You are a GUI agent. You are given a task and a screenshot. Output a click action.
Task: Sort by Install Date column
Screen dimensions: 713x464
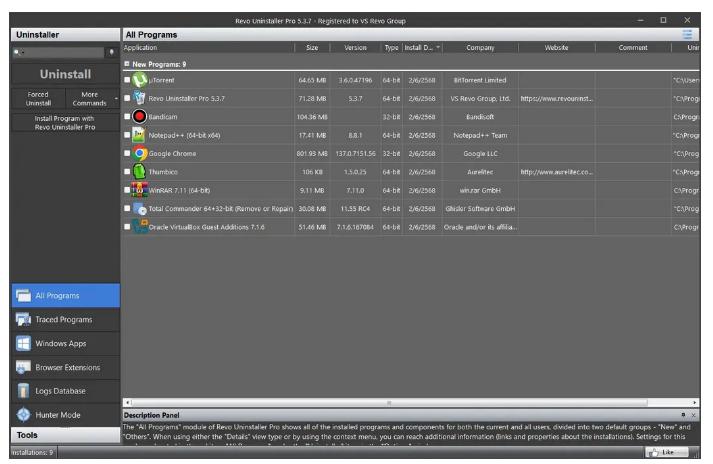pos(422,47)
